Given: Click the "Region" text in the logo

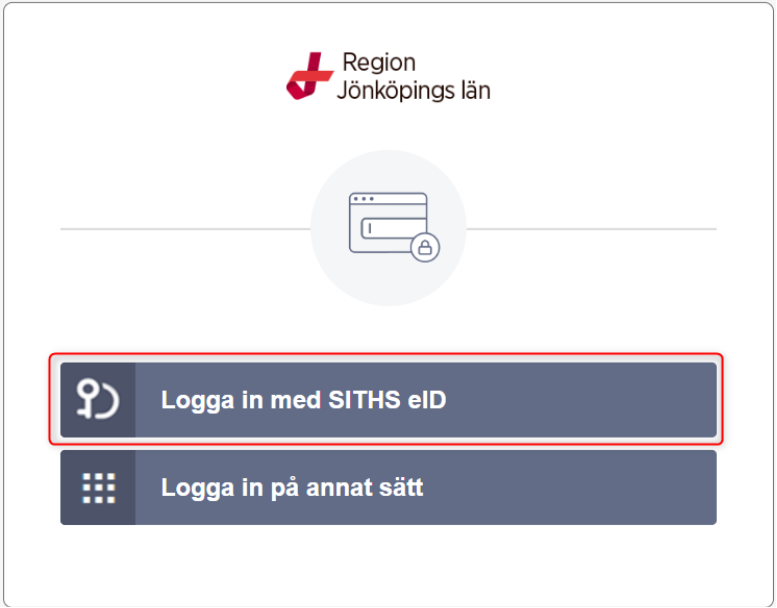Looking at the screenshot, I should pyautogui.click(x=379, y=62).
